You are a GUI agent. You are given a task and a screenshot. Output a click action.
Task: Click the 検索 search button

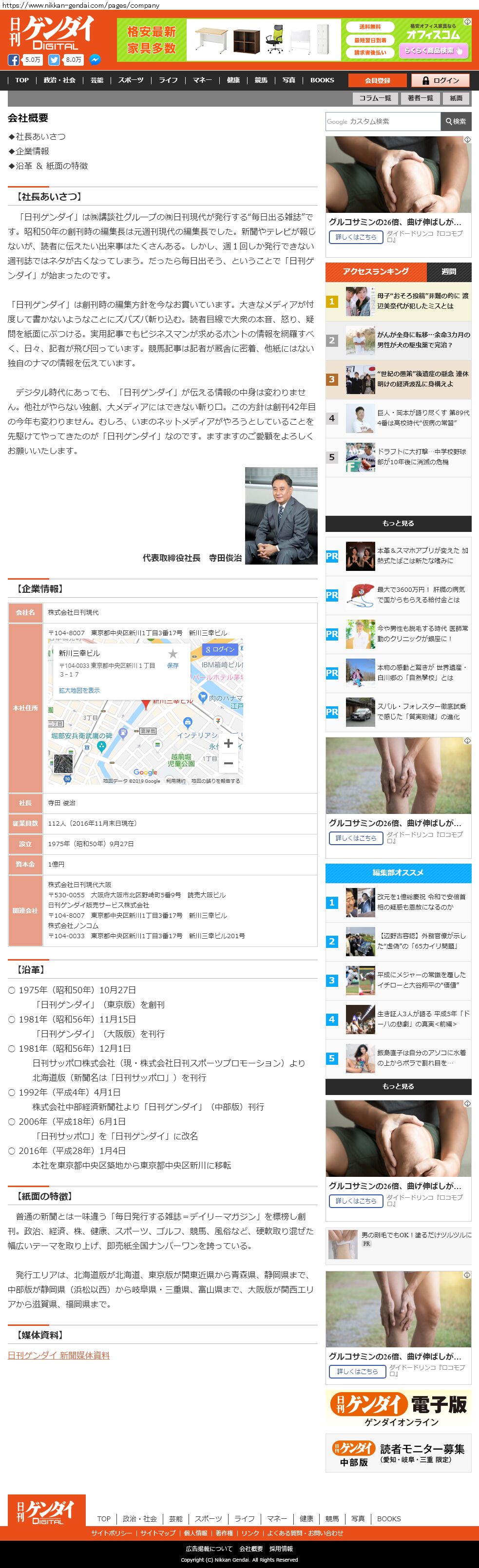456,121
